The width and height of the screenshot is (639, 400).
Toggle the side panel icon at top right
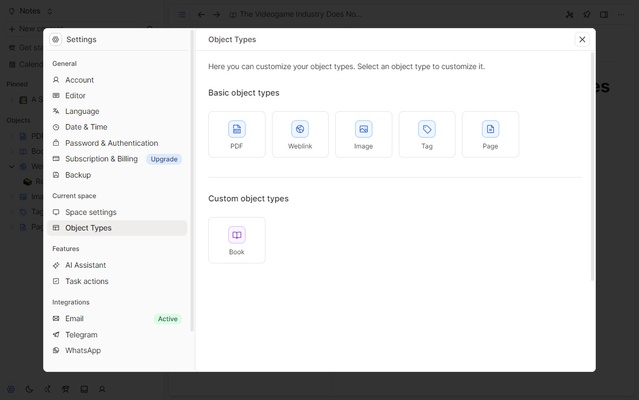click(604, 15)
